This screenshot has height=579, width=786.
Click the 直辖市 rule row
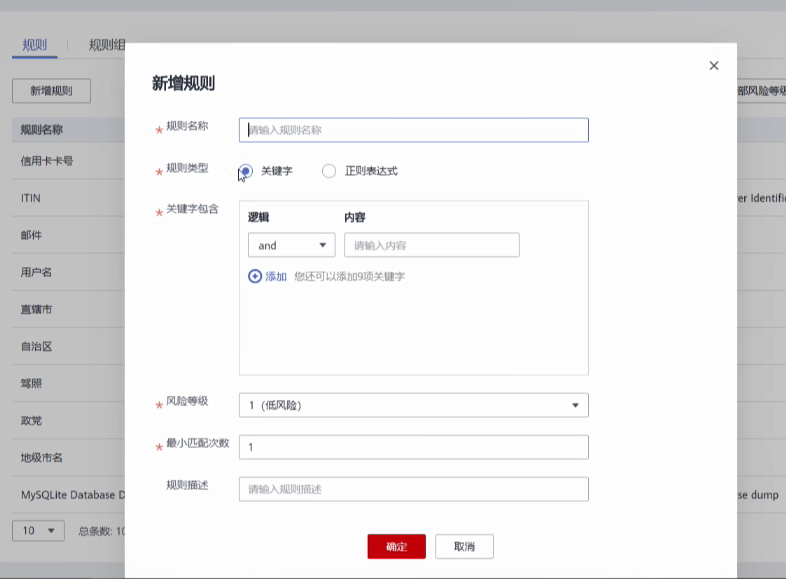click(68, 309)
